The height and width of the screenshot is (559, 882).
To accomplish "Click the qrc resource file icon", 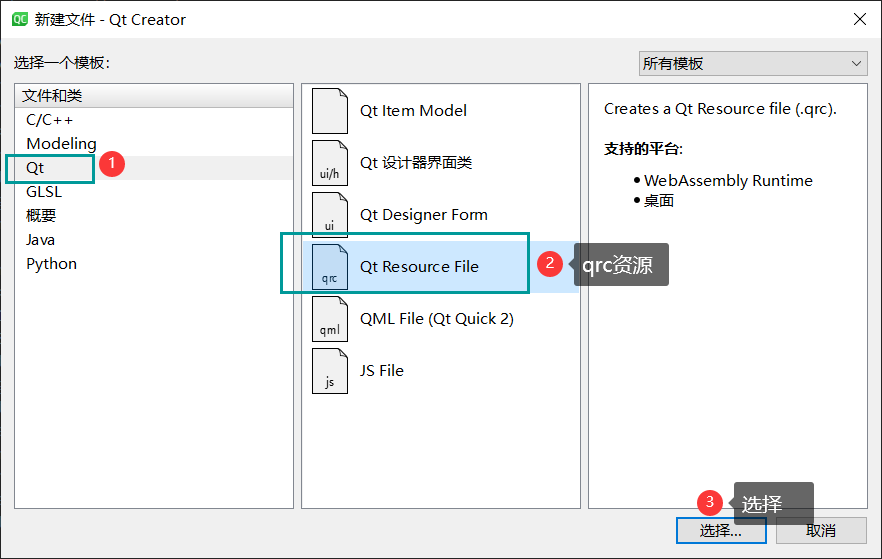I will click(x=330, y=267).
